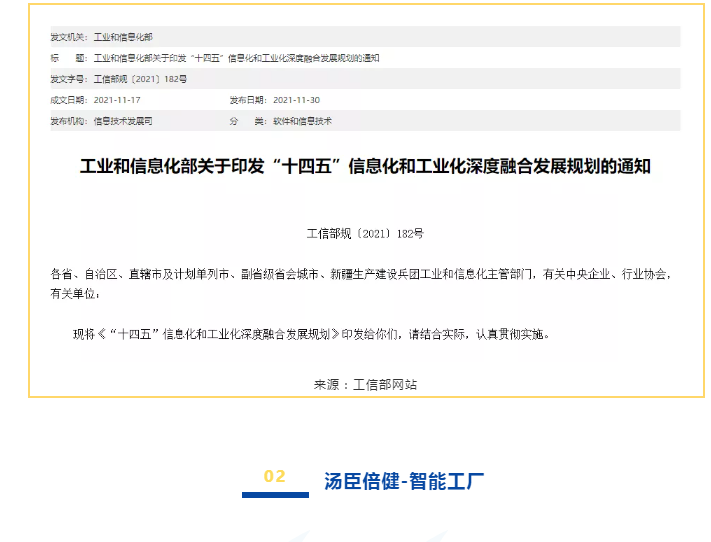Click the issuing authority value 工业和信息化部

pos(123,37)
